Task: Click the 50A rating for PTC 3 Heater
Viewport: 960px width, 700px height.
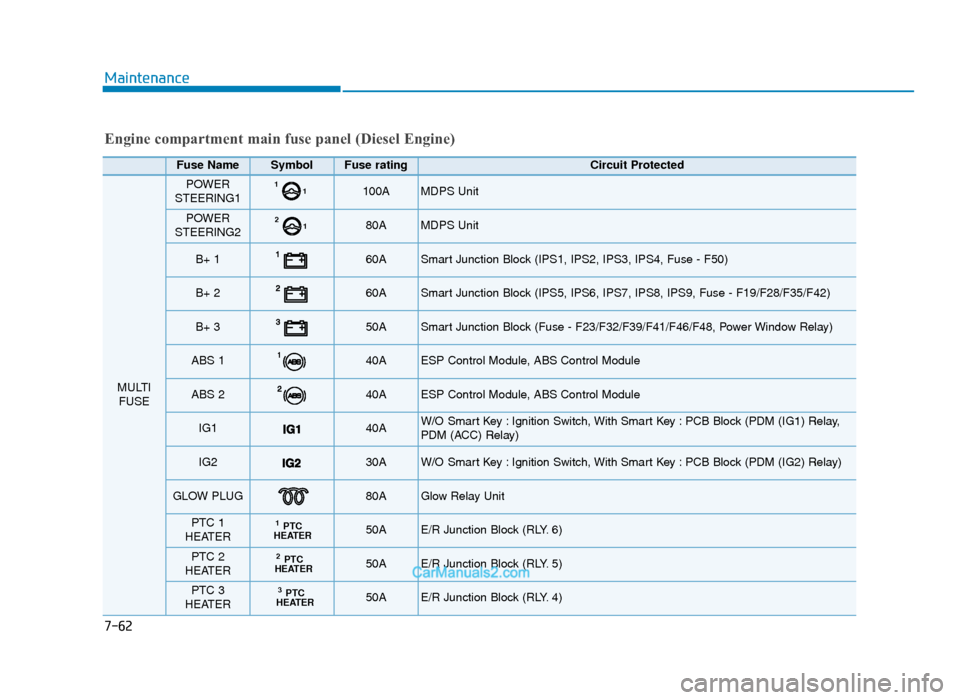Action: click(376, 598)
